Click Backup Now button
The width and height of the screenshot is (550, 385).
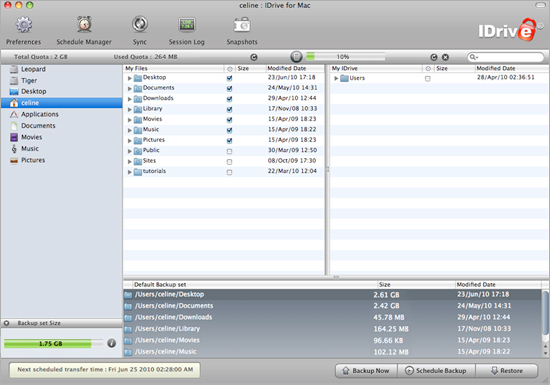pyautogui.click(x=366, y=371)
